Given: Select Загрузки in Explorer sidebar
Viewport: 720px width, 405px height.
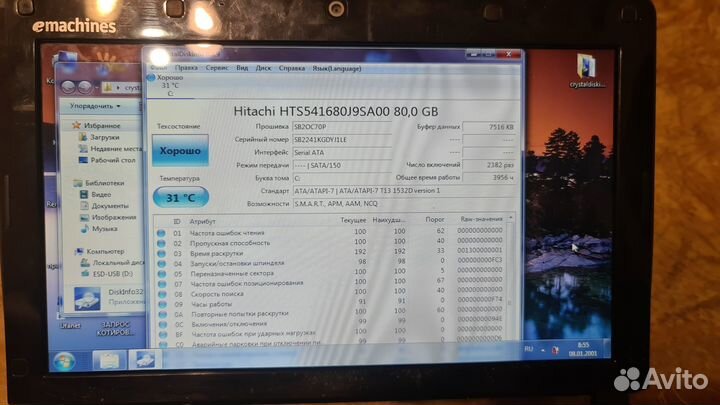Looking at the screenshot, I should pyautogui.click(x=99, y=137).
